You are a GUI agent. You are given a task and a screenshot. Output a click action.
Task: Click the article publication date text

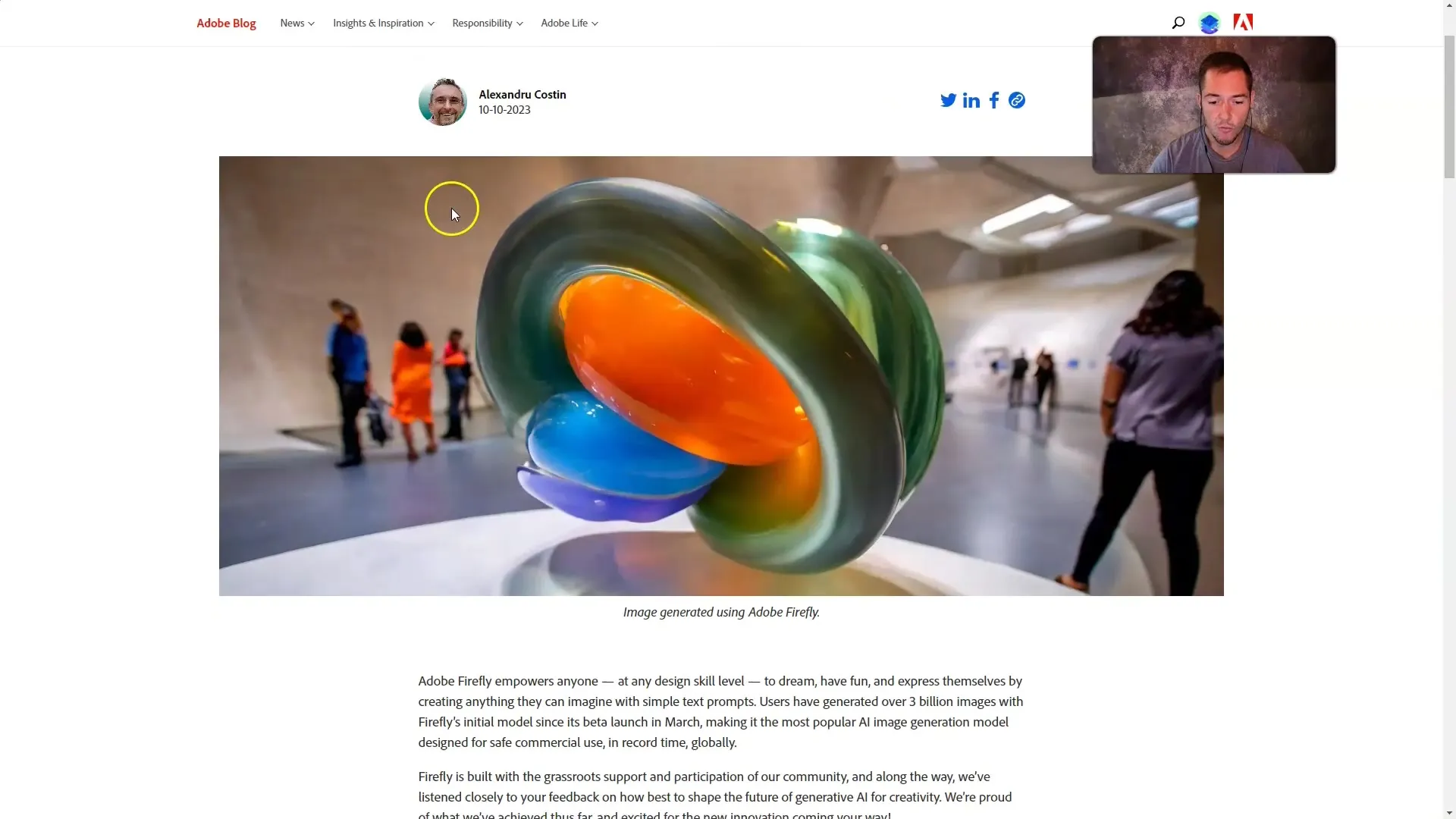click(504, 110)
